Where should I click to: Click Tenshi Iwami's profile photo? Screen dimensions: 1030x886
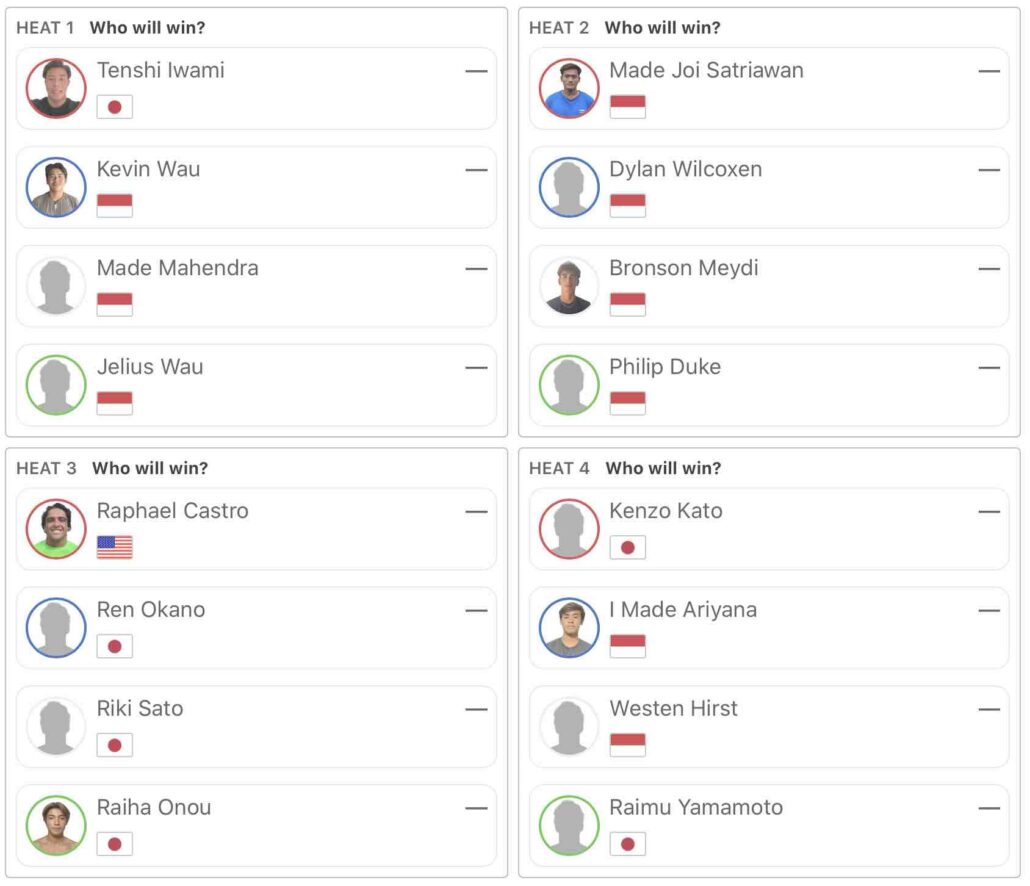point(56,88)
